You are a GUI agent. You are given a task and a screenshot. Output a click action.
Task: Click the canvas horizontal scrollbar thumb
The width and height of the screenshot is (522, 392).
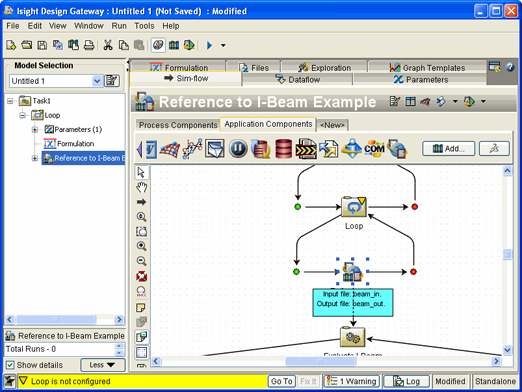(x=320, y=361)
